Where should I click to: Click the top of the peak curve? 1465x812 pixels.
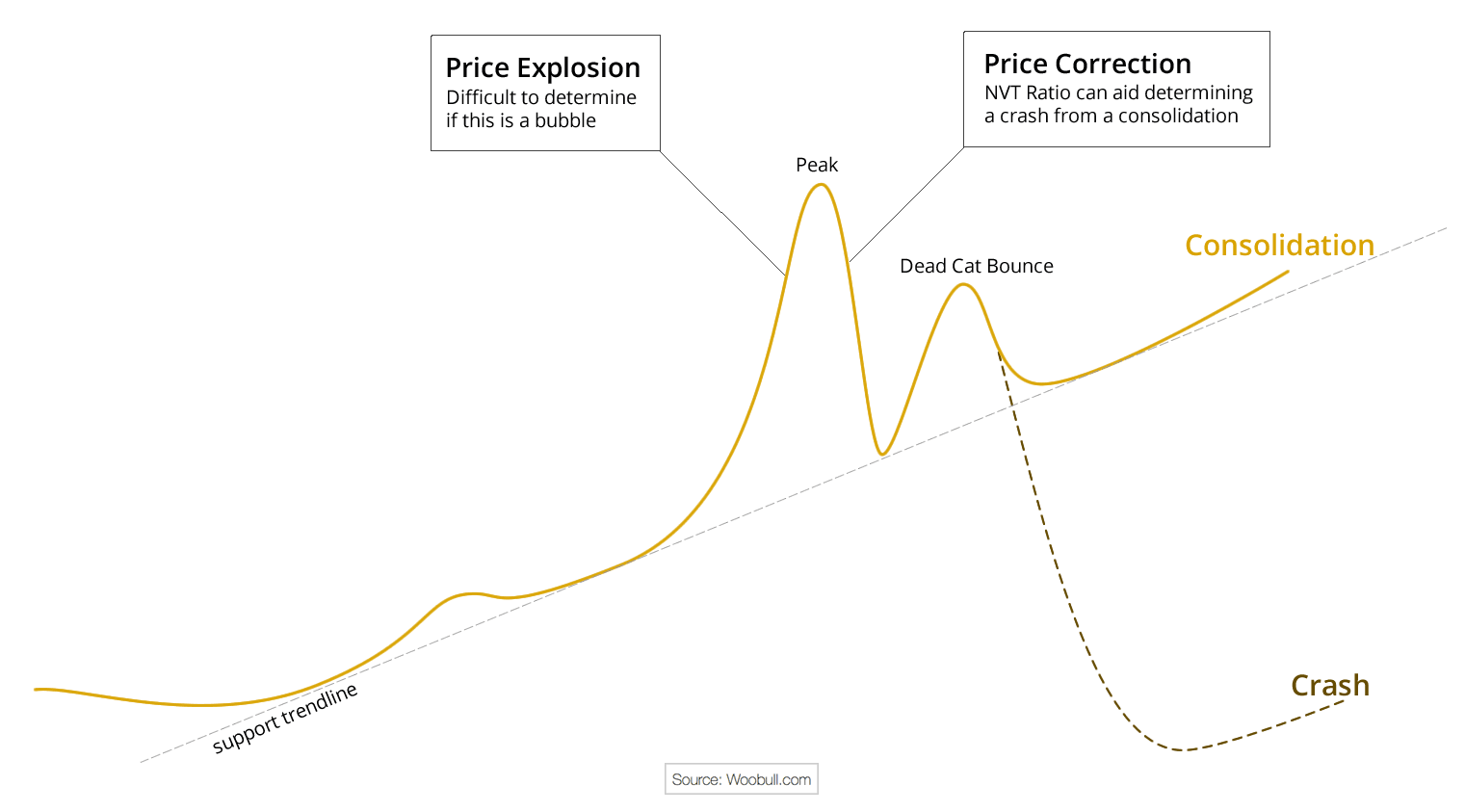821,185
